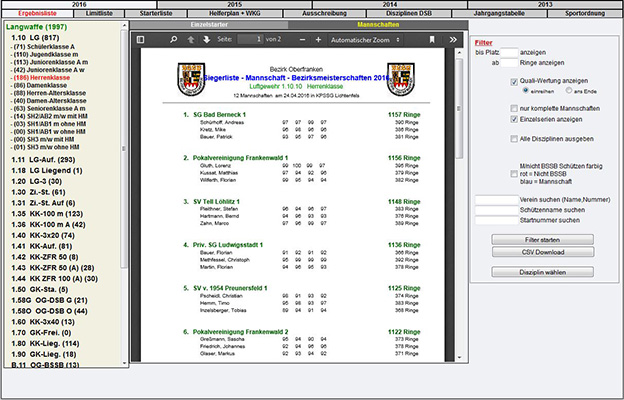This screenshot has width=624, height=400.
Task: Switch to the Einzelstarter tab
Action: [x=209, y=25]
